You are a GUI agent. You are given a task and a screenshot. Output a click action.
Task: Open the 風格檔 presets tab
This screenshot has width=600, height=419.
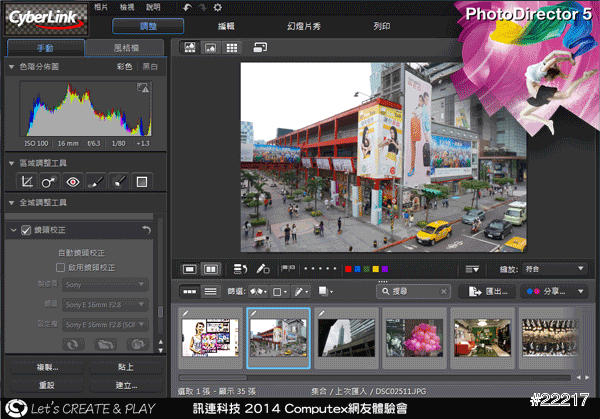point(125,47)
